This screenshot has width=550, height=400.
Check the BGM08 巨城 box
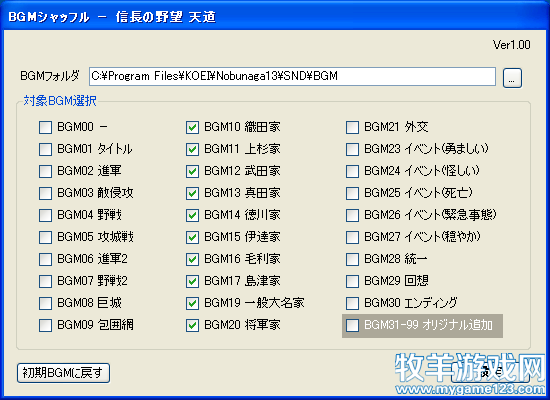click(x=45, y=303)
